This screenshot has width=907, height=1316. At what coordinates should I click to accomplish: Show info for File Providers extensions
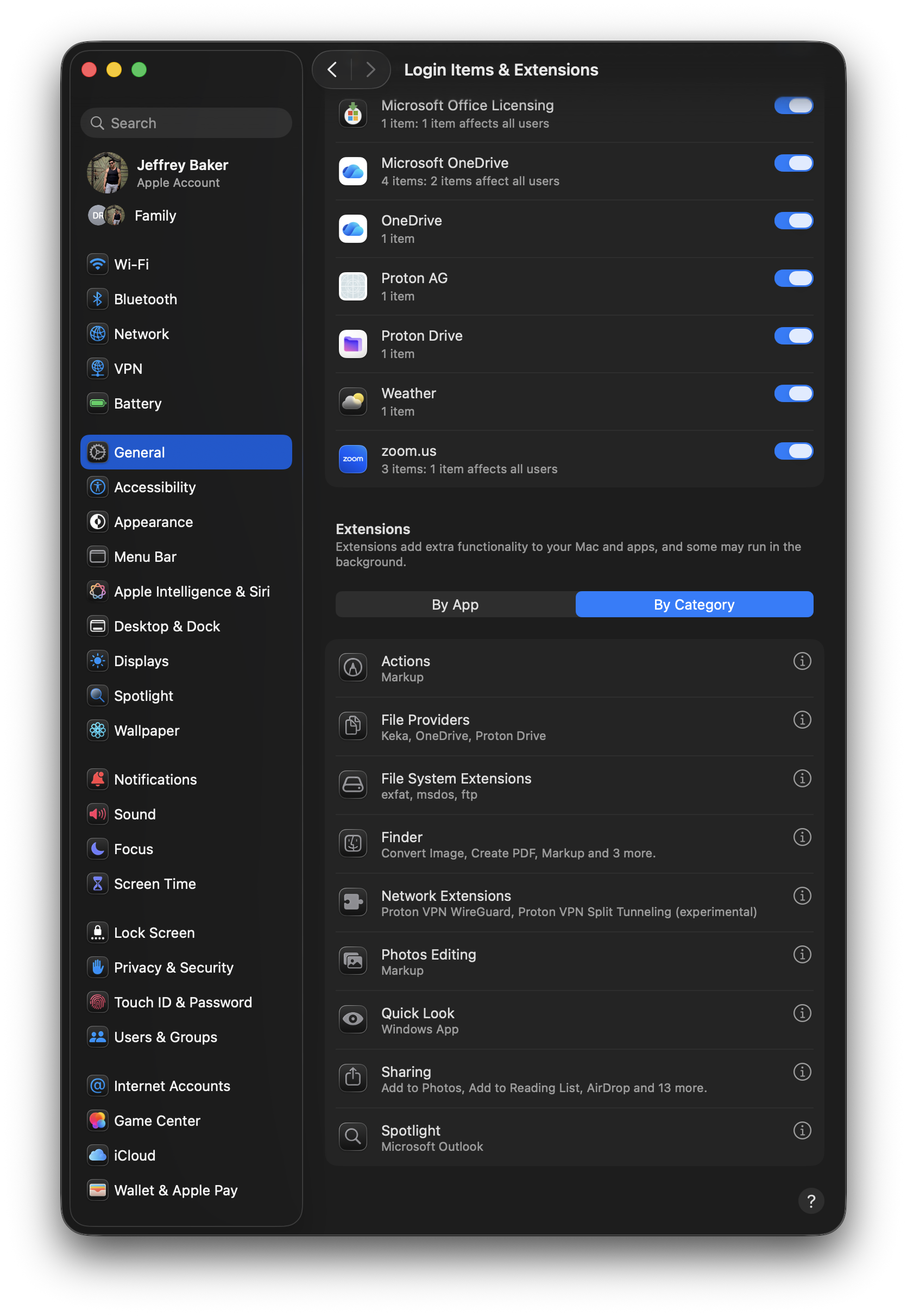tap(802, 720)
